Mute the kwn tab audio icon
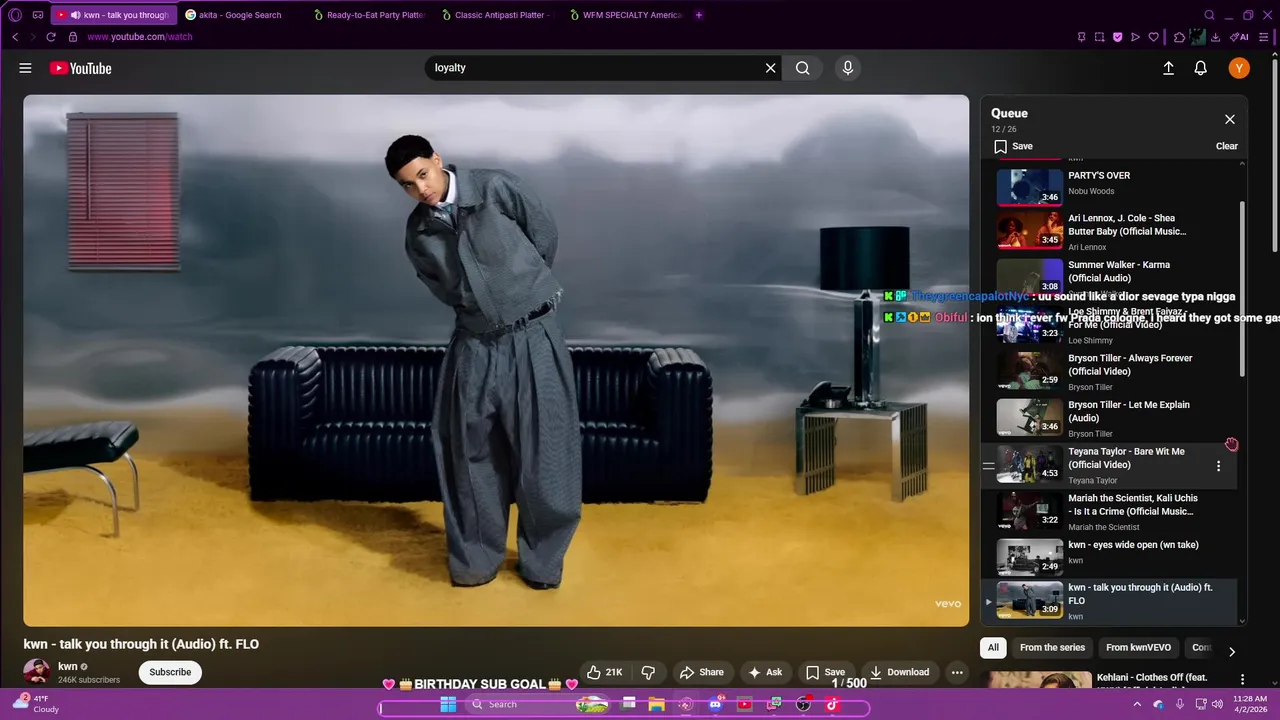Image resolution: width=1280 pixels, height=720 pixels. 75,15
